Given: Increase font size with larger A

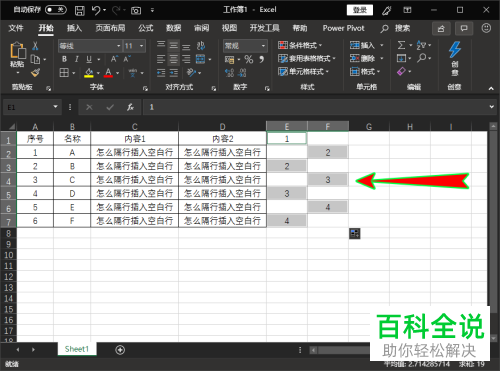Looking at the screenshot, I should pos(114,59).
